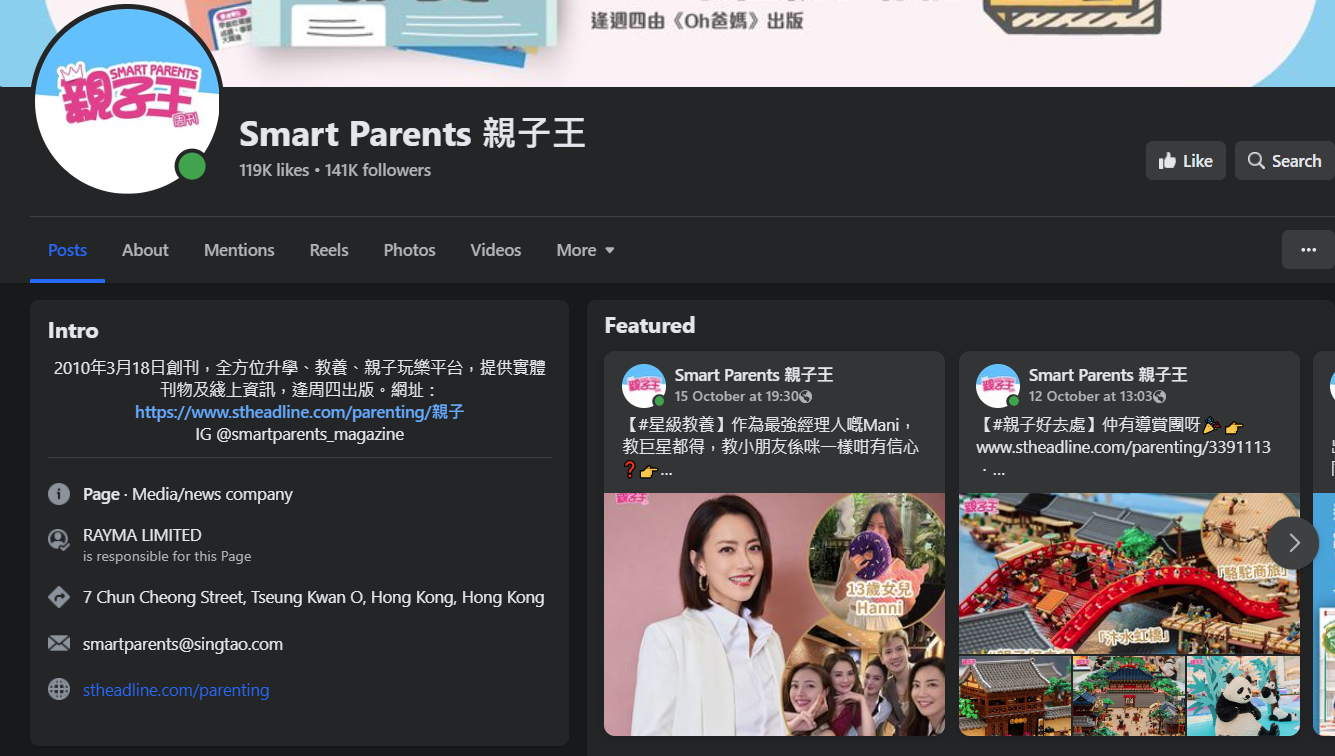This screenshot has height=756, width=1335.
Task: Go to the Reels tab
Action: (x=329, y=250)
